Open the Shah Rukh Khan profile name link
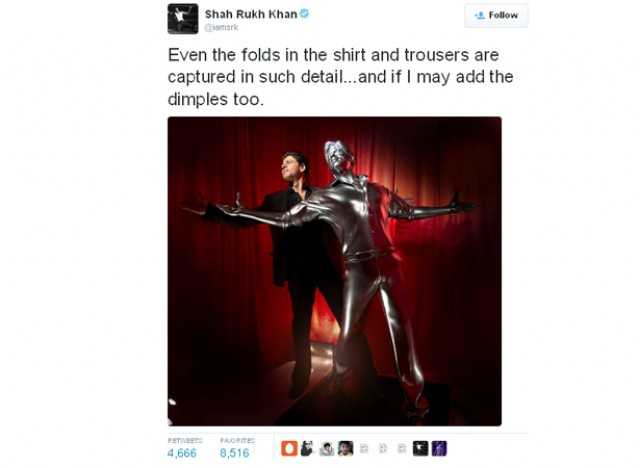640x468 pixels. (251, 14)
